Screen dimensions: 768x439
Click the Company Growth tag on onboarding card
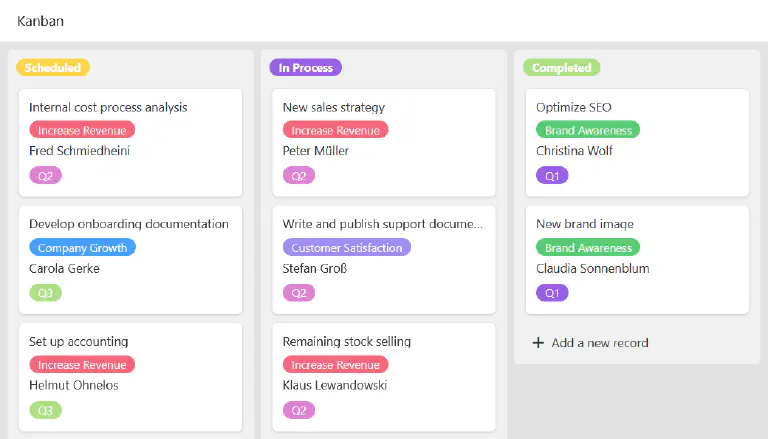tap(82, 248)
